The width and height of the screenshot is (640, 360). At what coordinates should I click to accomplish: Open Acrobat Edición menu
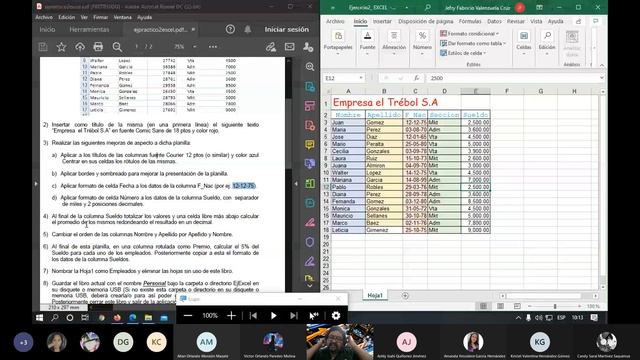click(x=67, y=17)
